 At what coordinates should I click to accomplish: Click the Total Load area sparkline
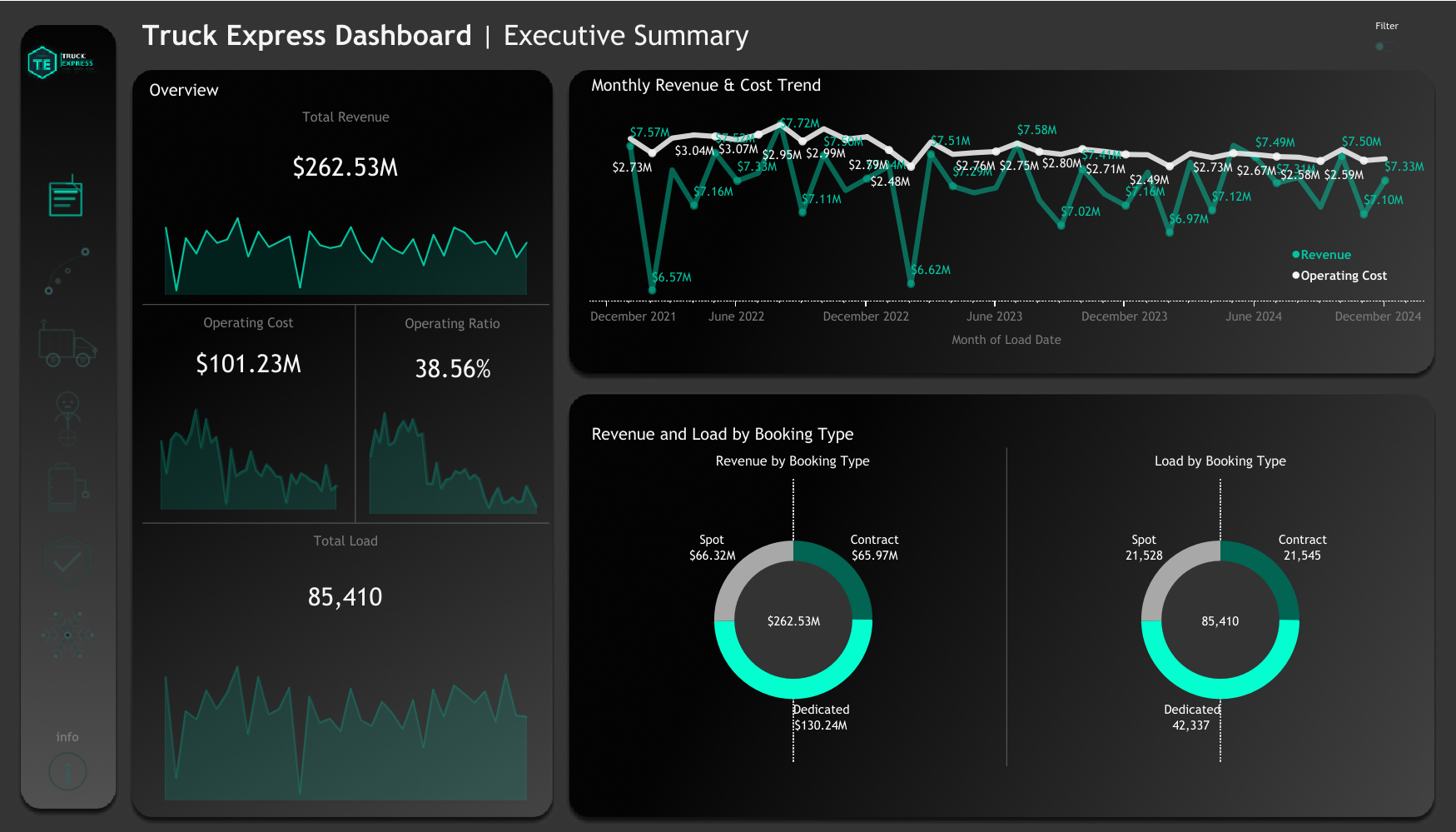pyautogui.click(x=345, y=734)
